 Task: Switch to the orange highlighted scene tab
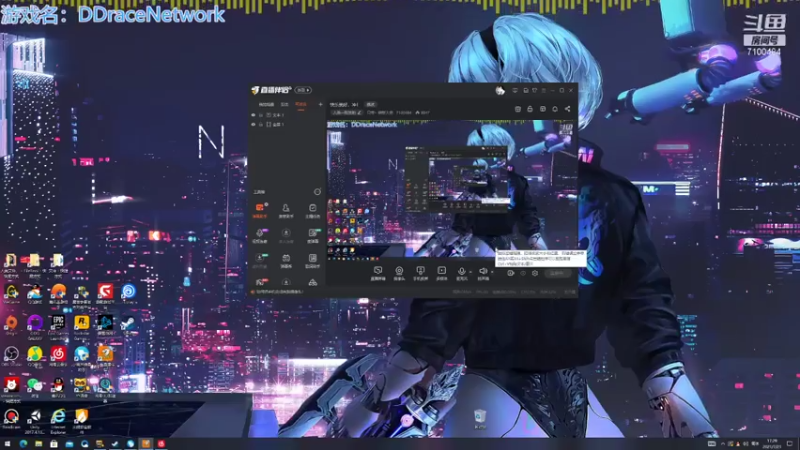pos(301,105)
